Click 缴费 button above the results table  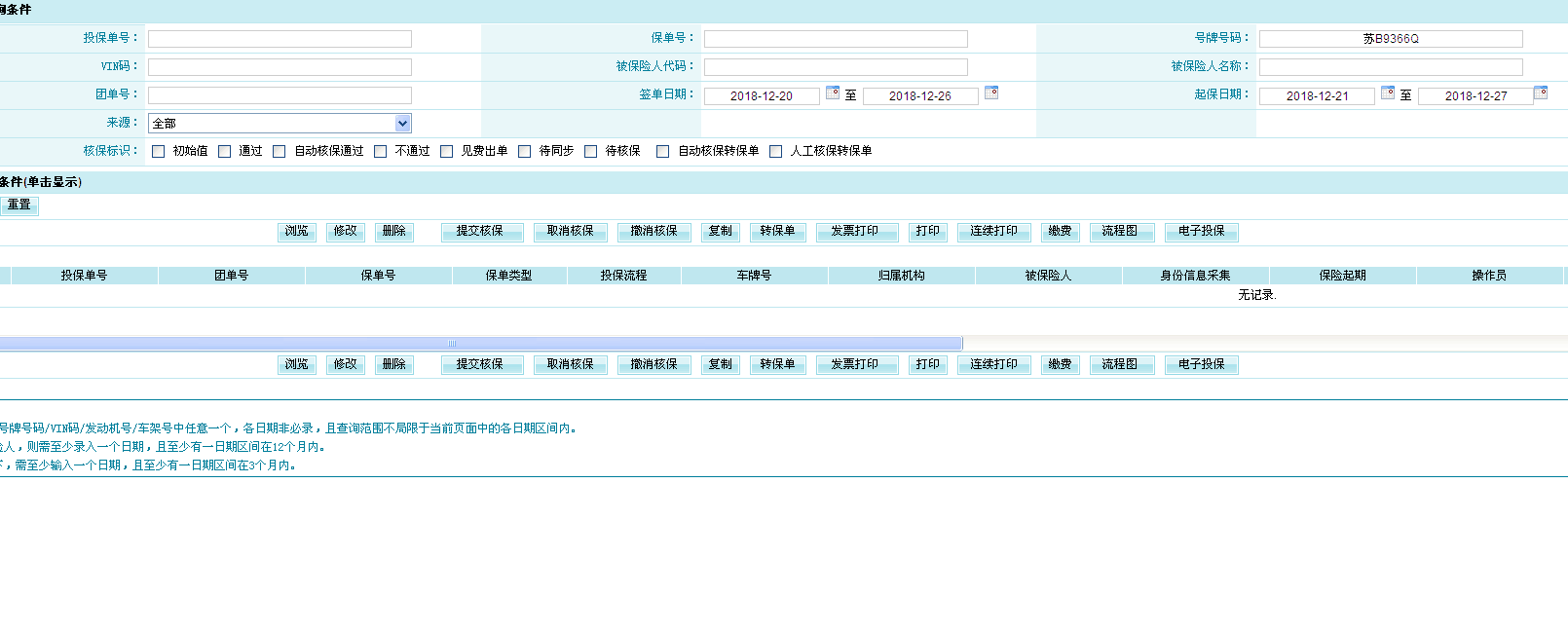point(1061,232)
